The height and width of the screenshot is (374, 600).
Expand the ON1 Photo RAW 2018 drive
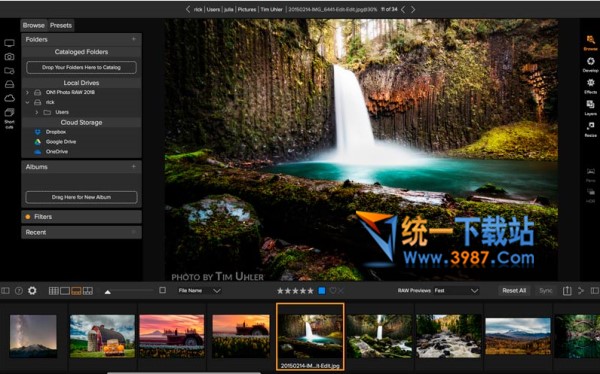[27, 92]
